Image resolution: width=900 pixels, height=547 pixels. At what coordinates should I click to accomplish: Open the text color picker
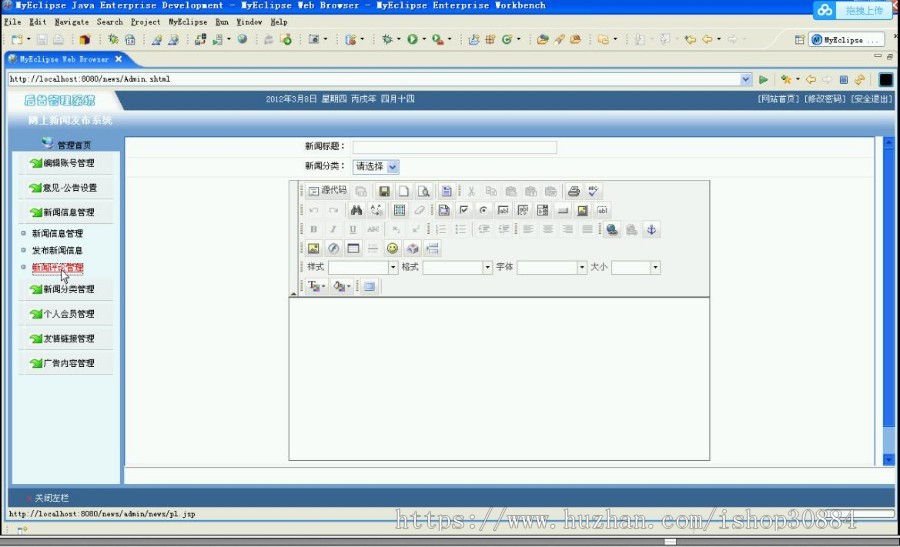point(316,286)
